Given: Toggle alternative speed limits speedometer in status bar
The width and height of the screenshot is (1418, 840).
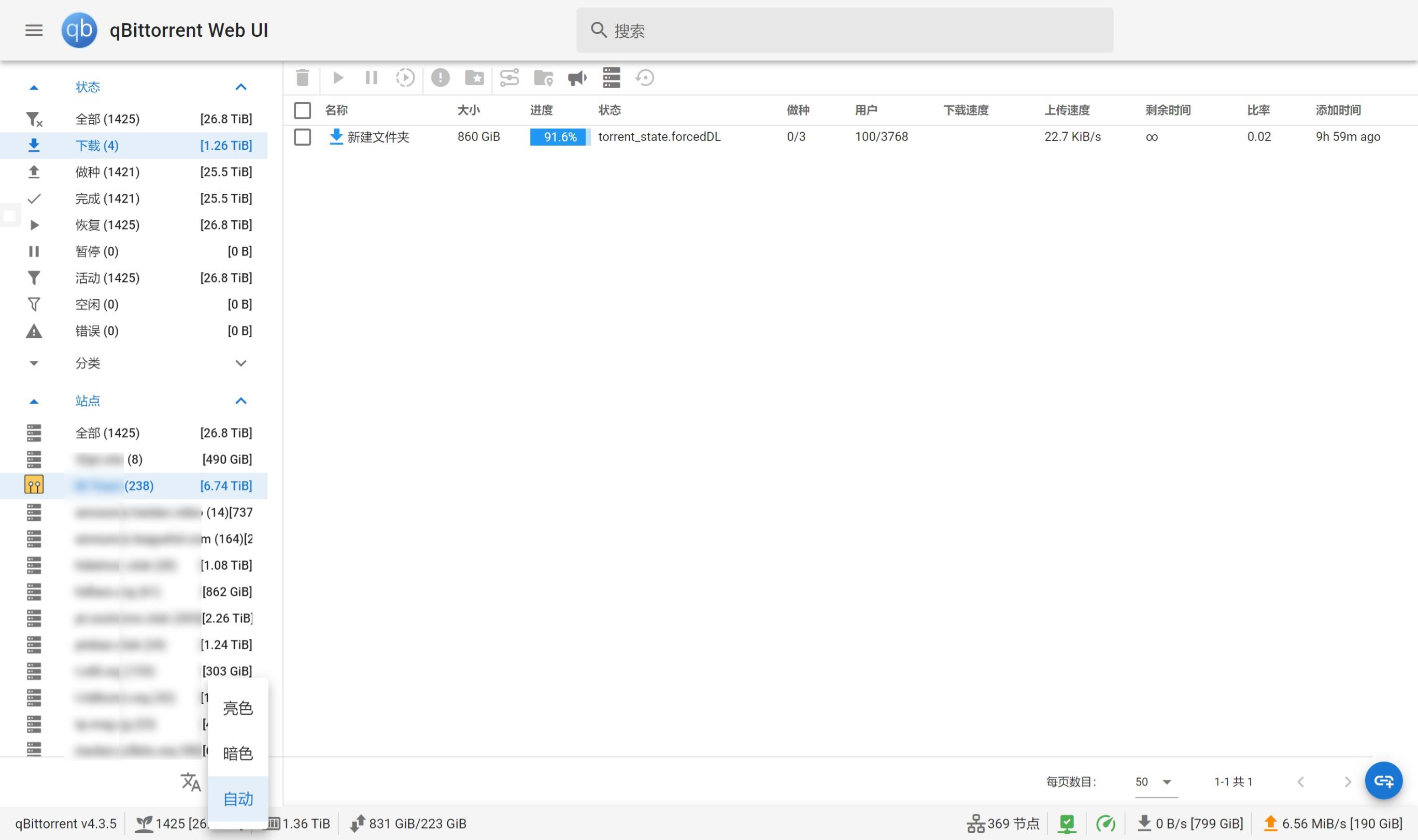Looking at the screenshot, I should click(1106, 823).
